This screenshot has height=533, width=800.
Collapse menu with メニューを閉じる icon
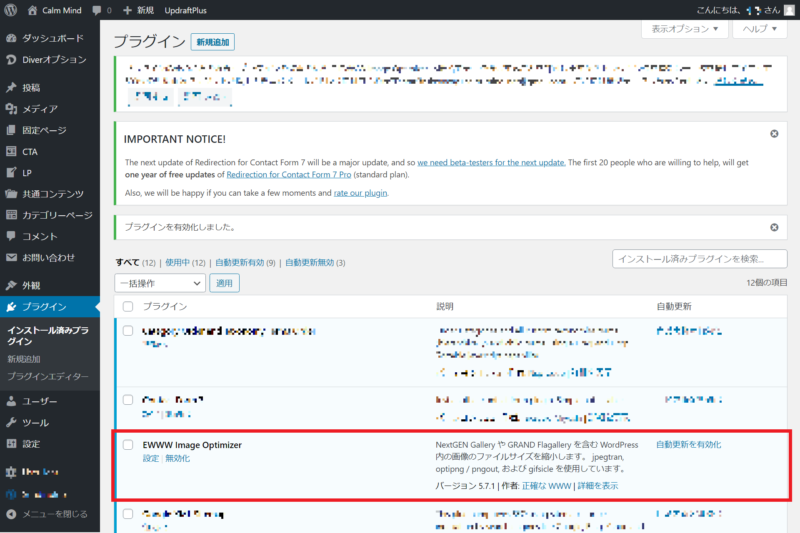(11, 514)
